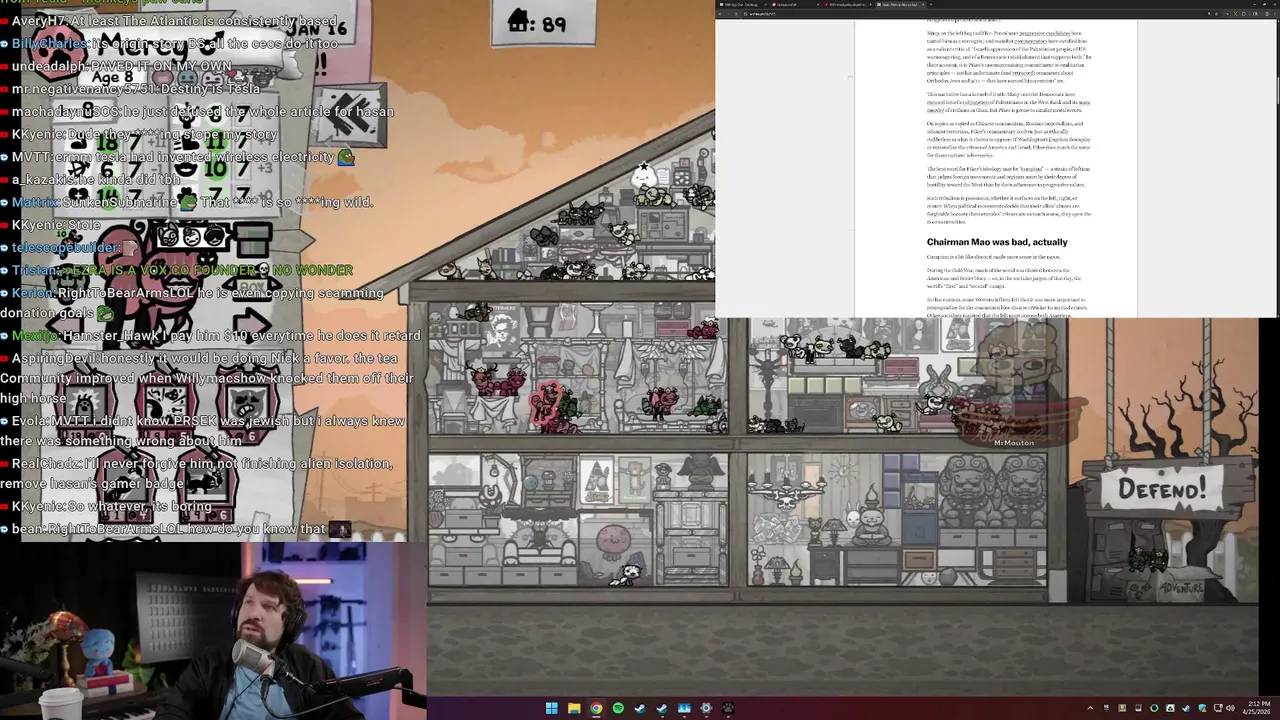Click chat username 'AveryH7'

point(38,21)
